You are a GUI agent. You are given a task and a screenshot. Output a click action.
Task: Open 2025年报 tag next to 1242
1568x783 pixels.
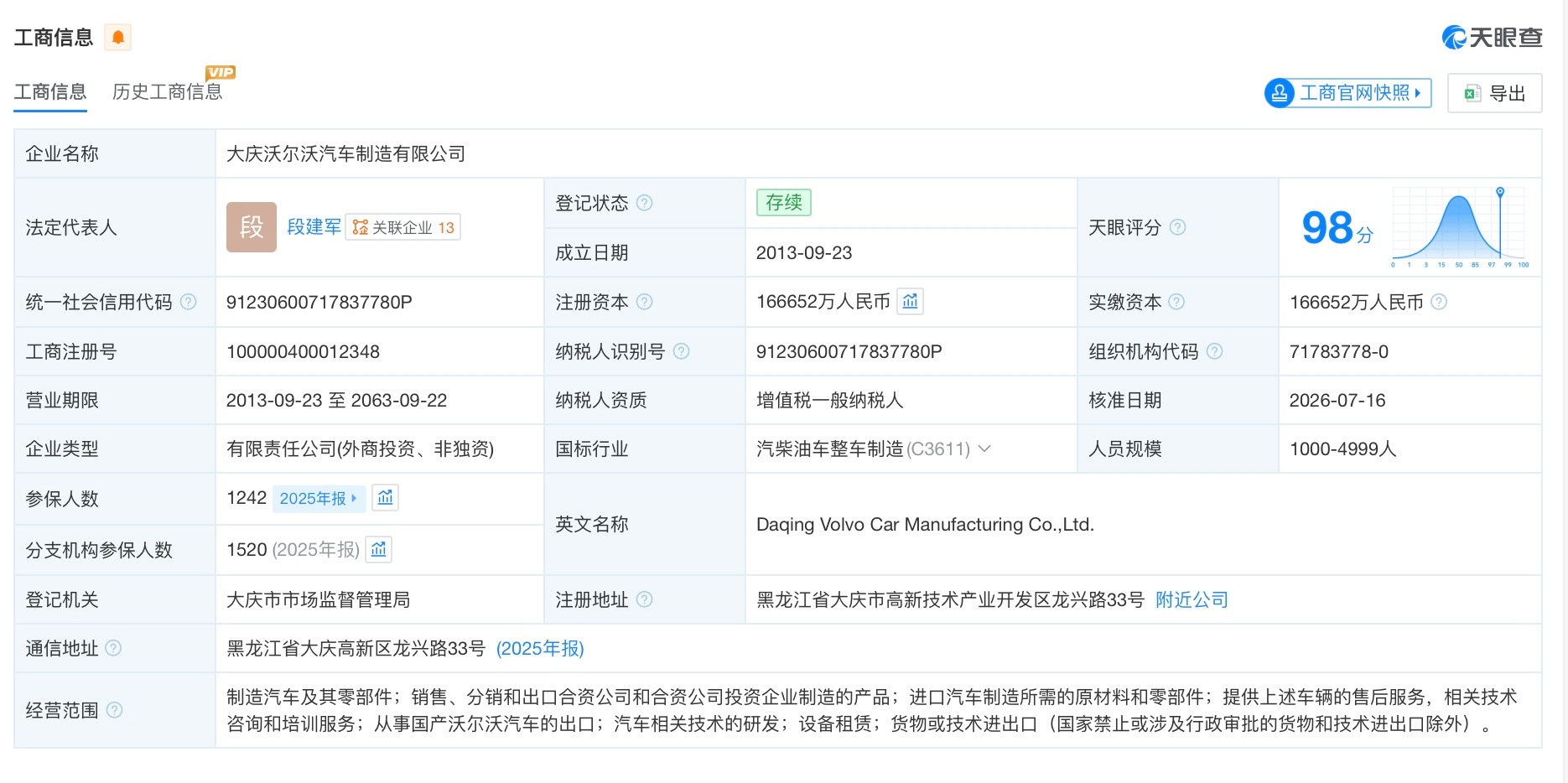[319, 498]
